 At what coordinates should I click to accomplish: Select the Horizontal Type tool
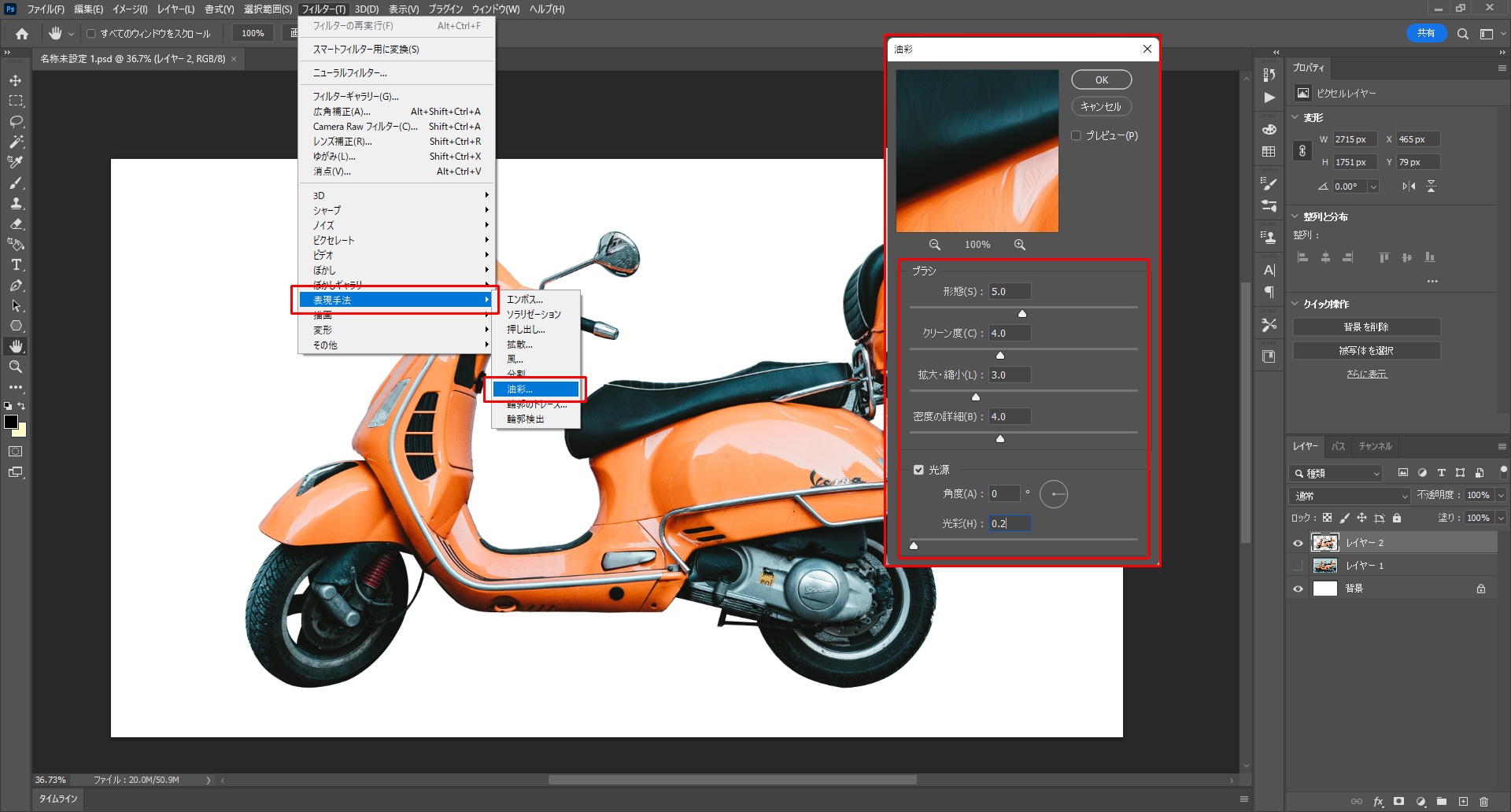click(16, 265)
